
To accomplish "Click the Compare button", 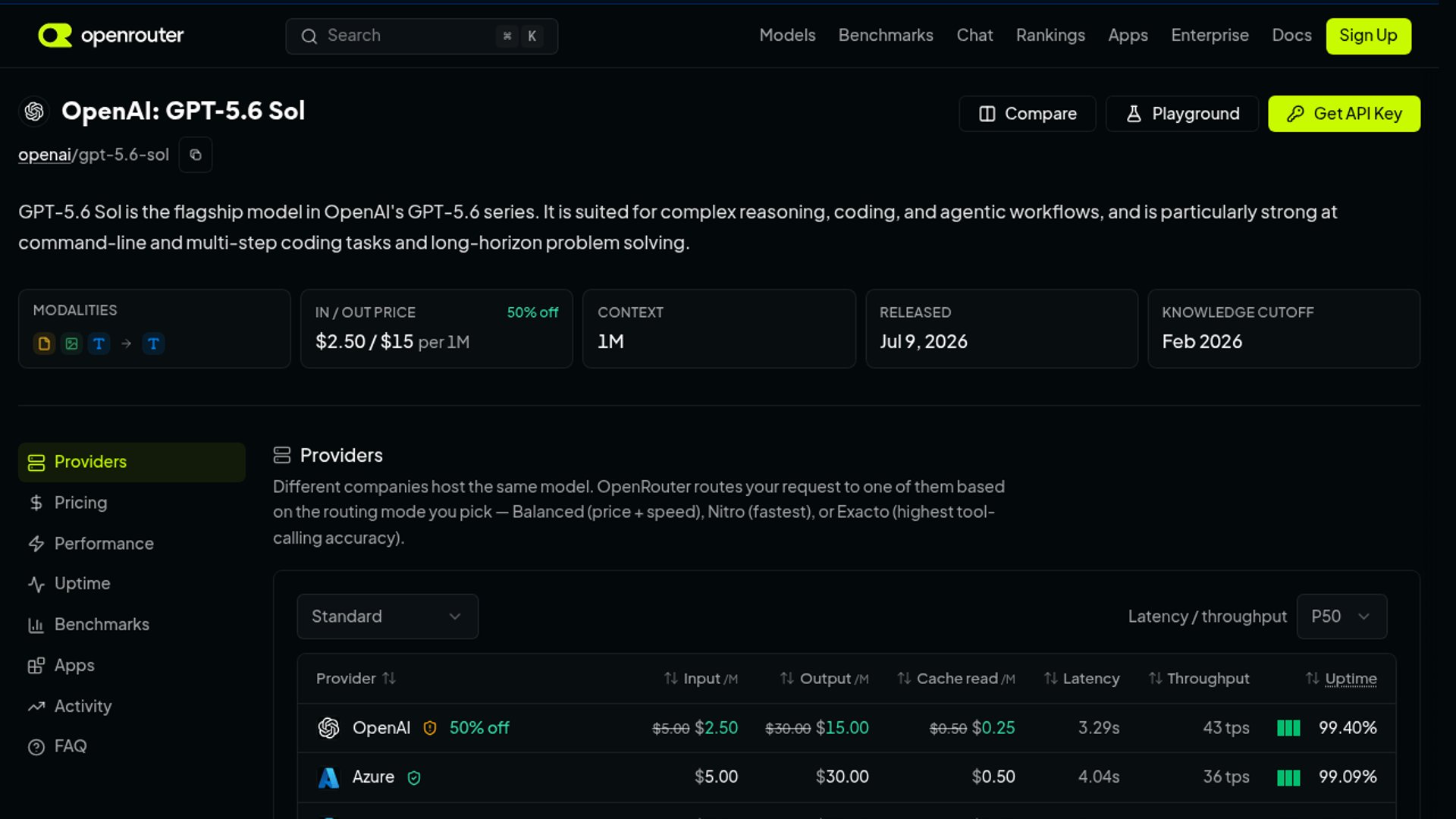I will 1028,114.
